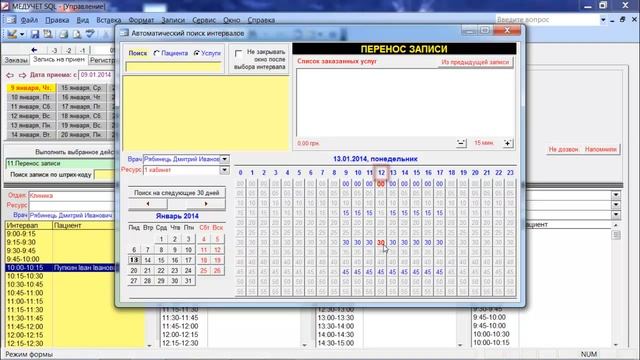Image resolution: width=640 pixels, height=360 pixels.
Task: Open the Отдел row dropdown at right edge
Action: 616,195
